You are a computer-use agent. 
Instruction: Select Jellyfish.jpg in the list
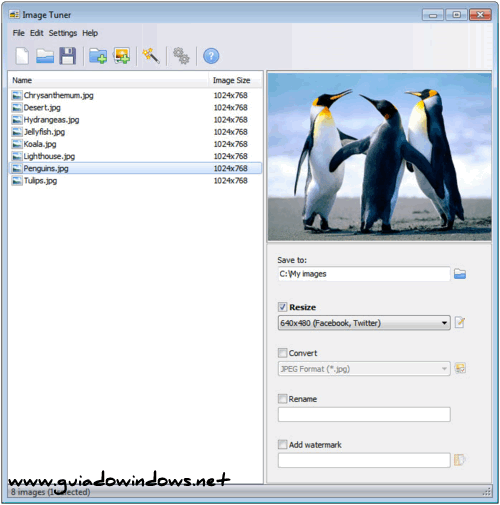135,132
